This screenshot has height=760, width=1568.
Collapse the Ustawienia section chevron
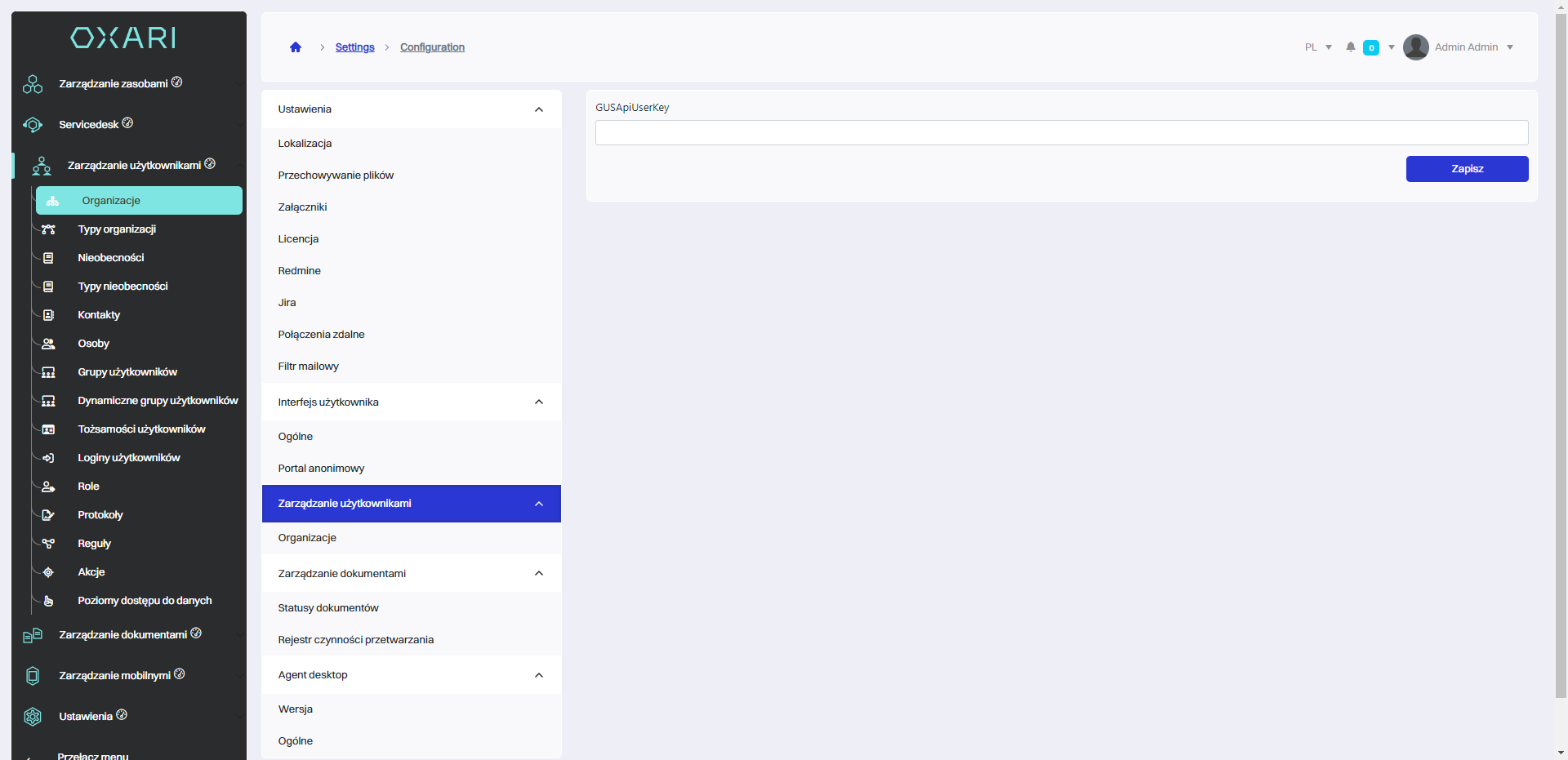(x=539, y=109)
